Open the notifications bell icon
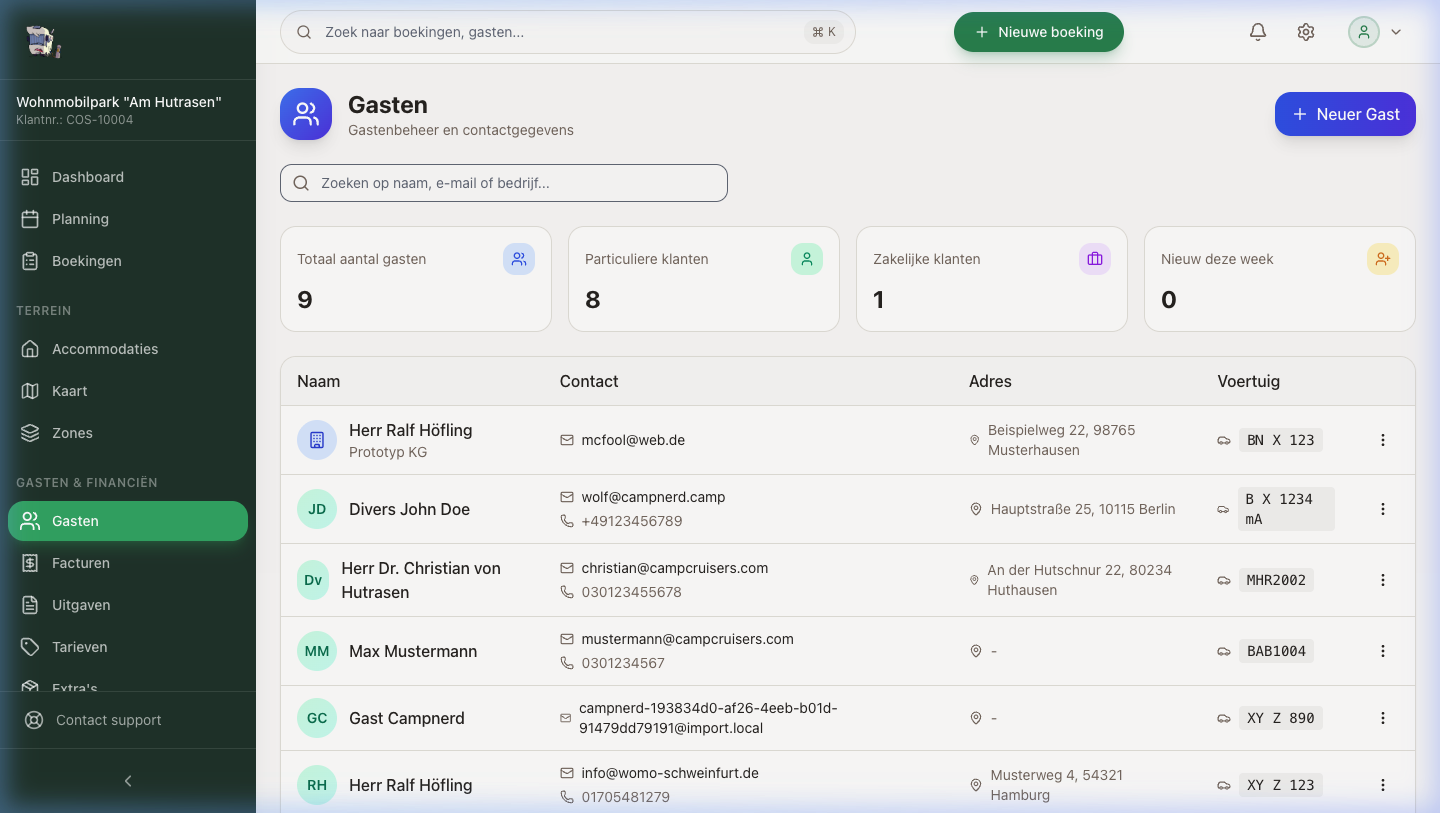This screenshot has width=1440, height=813. click(x=1258, y=32)
